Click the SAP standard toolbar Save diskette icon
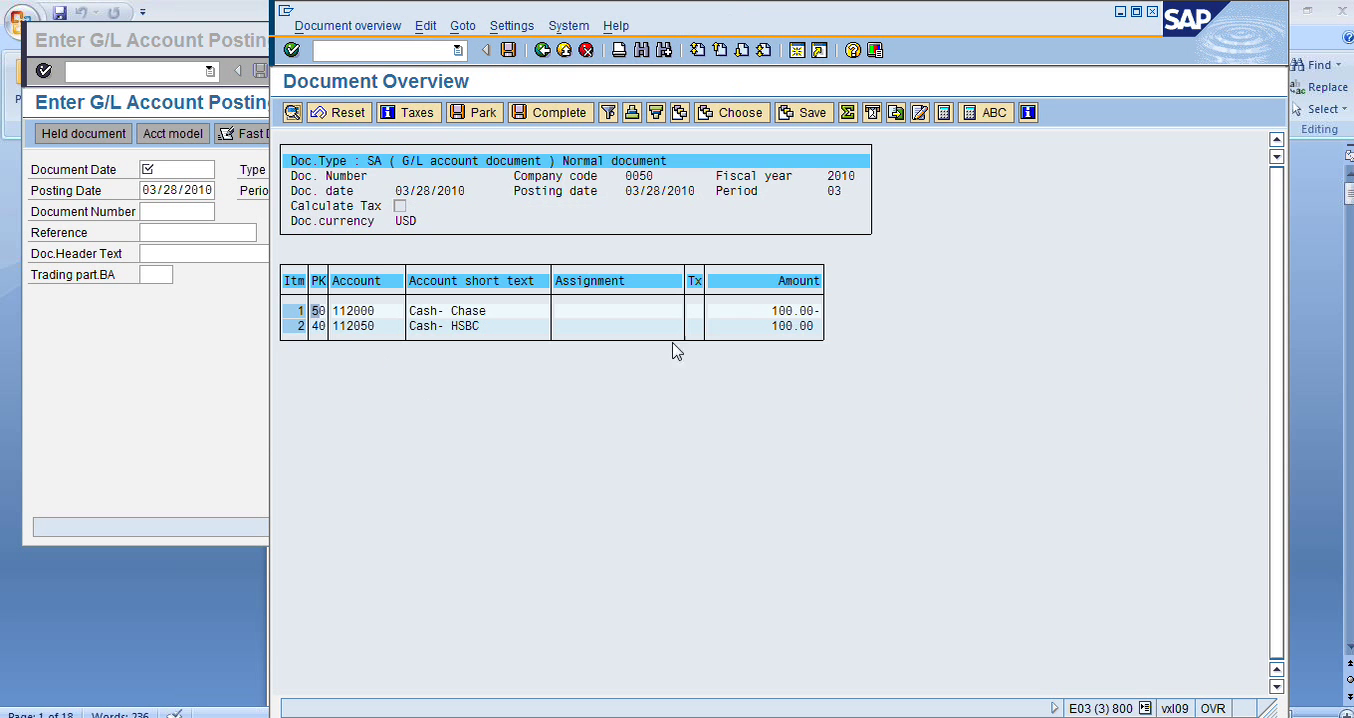This screenshot has height=718, width=1354. pos(508,50)
